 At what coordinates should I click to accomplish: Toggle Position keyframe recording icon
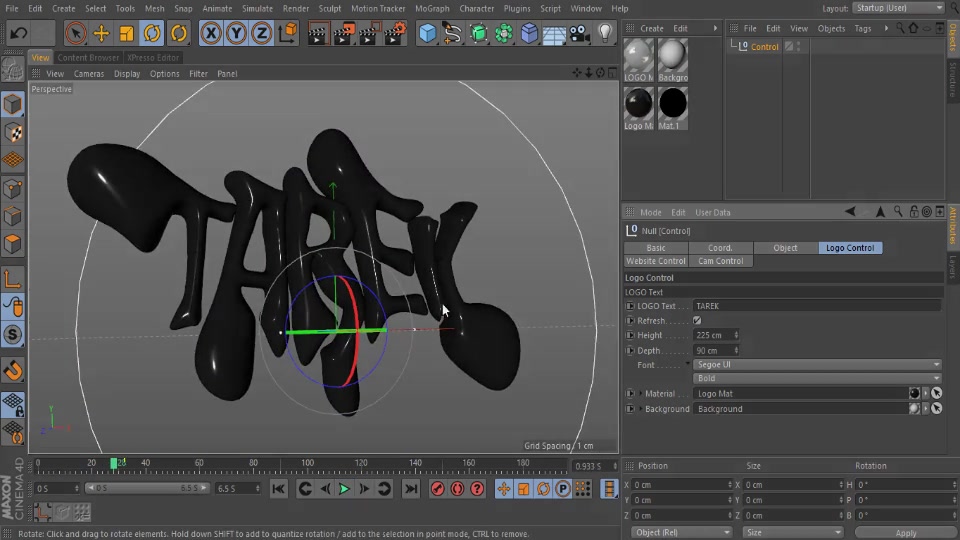(x=503, y=489)
